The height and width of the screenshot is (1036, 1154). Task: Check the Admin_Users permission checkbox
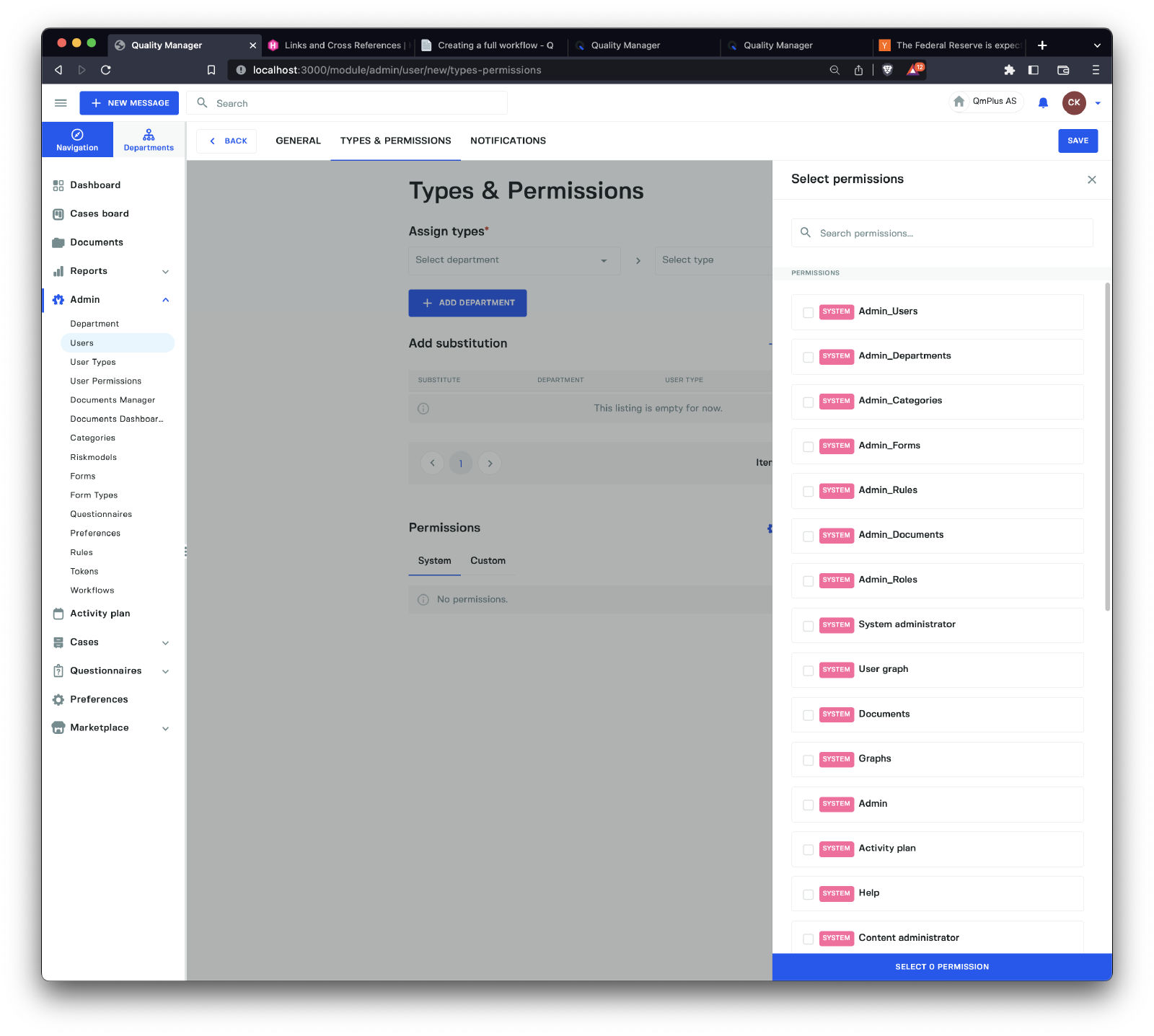809,312
